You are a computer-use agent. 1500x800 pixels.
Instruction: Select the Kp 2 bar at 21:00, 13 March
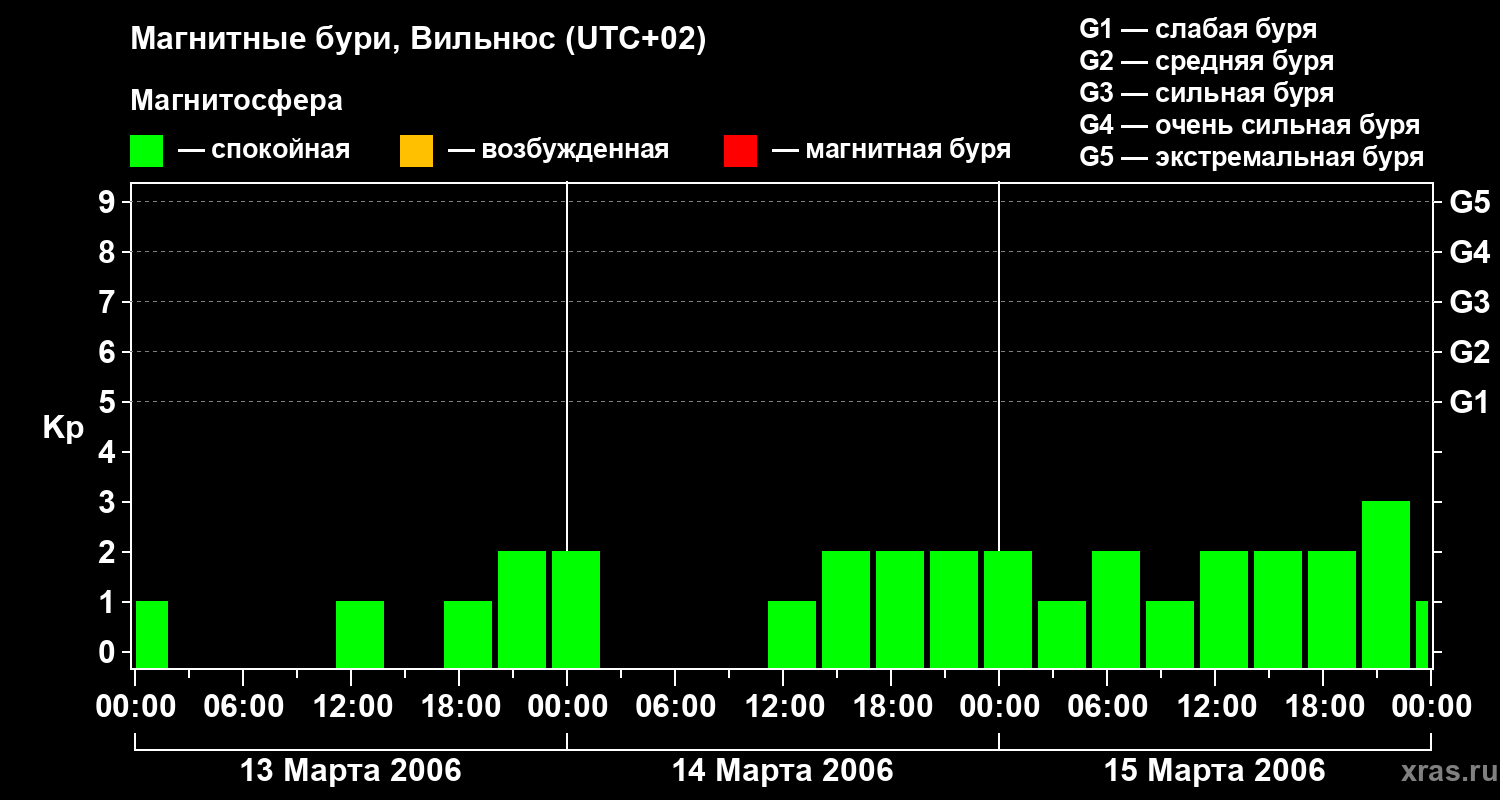coord(522,609)
